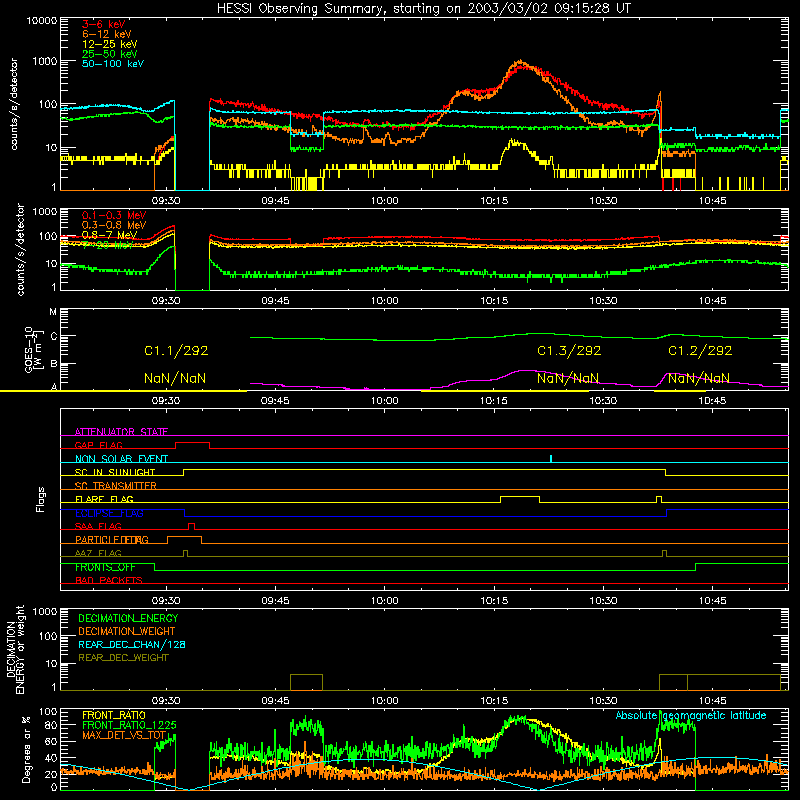Click the HESSI Observing Summary title
The width and height of the screenshot is (800, 800).
coord(423,8)
